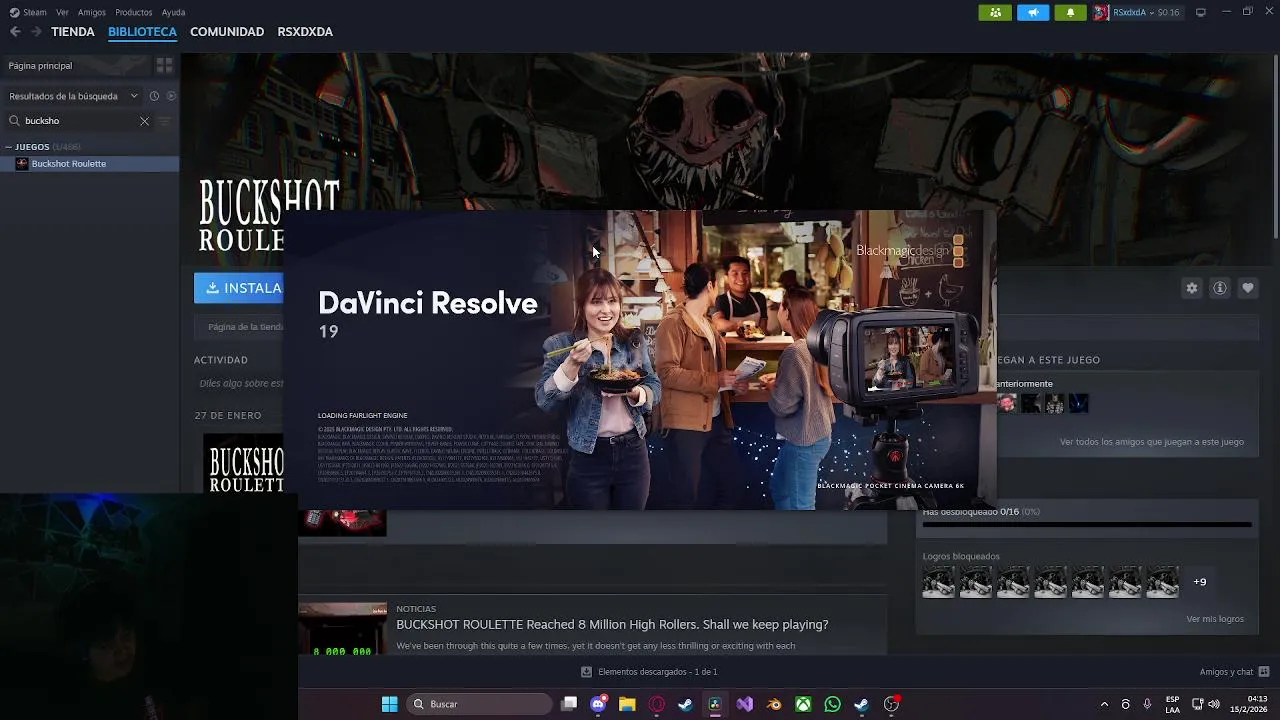Open the Amigos menu
Screen dimensions: 1280x720
tap(92, 12)
